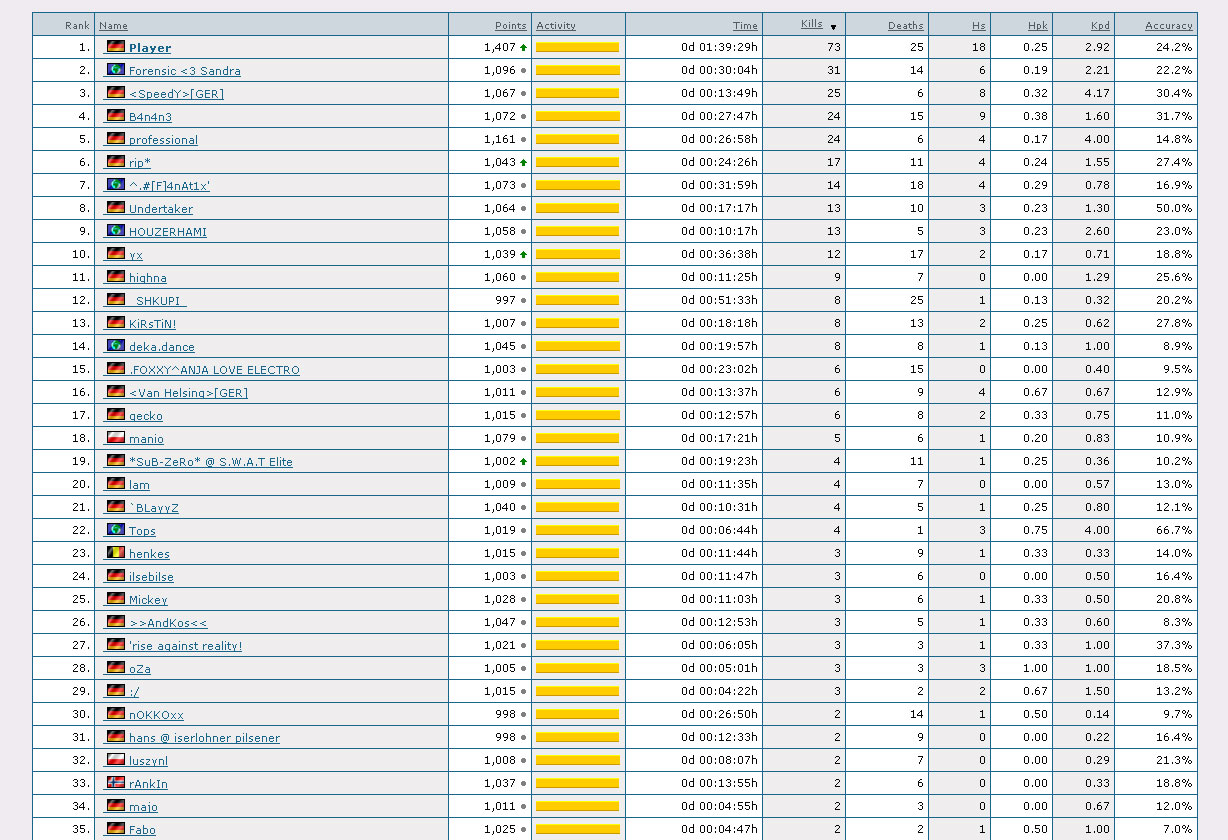Click the green up arrow beside yx's points

point(523,255)
